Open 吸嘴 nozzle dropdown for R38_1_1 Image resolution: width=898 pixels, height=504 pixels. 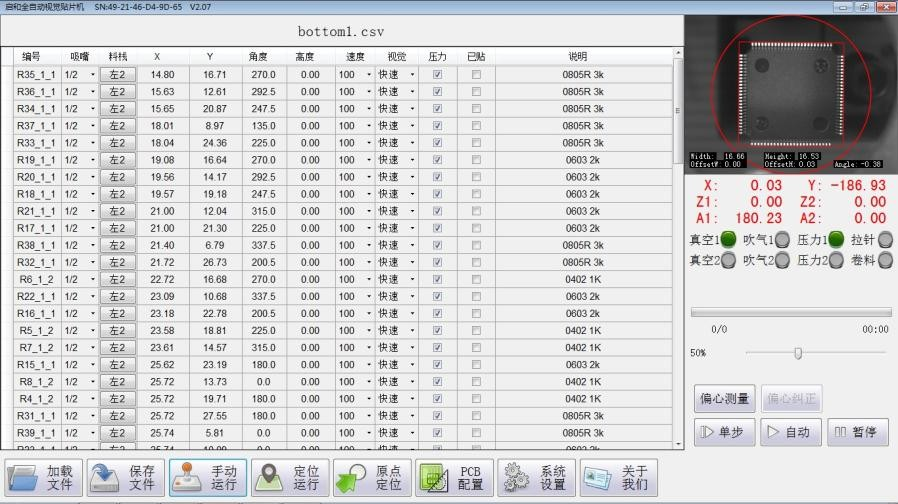tap(93, 245)
